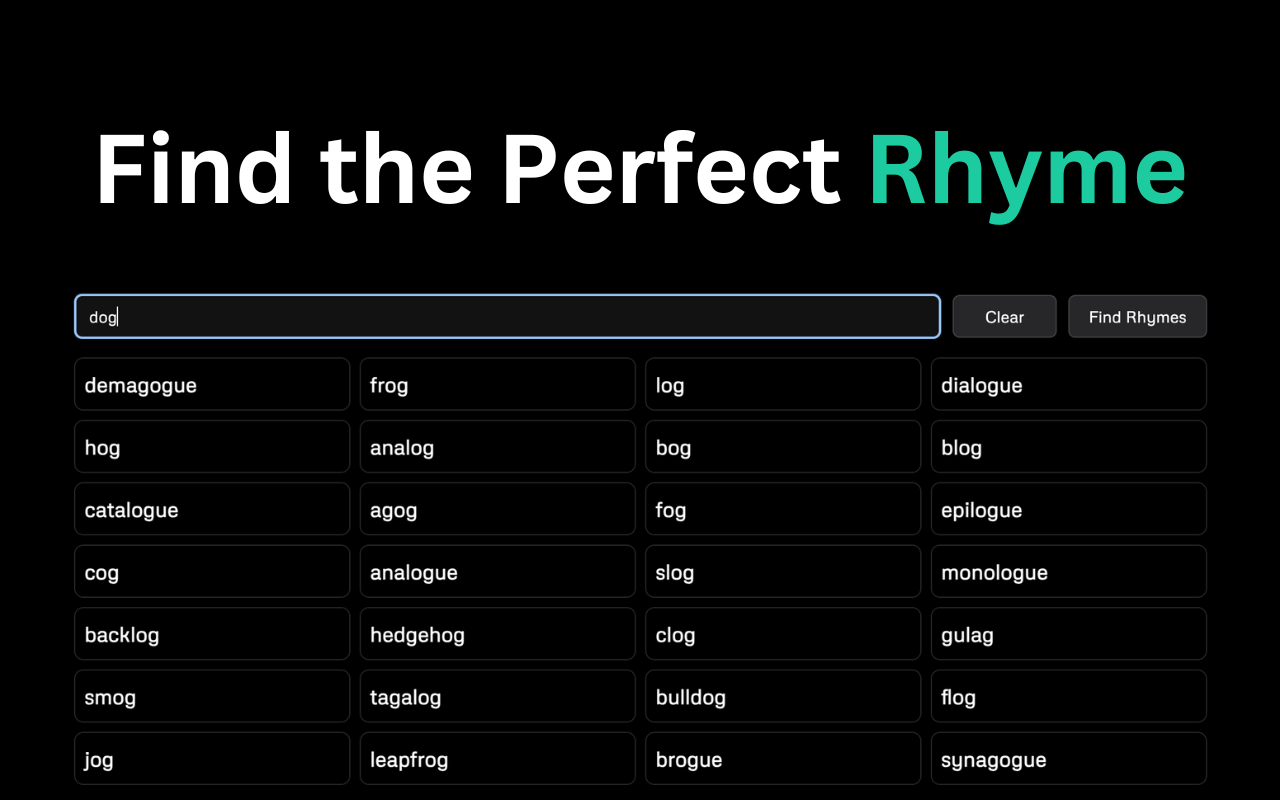Click the 'blog' rhyme result
1280x800 pixels.
1068,447
